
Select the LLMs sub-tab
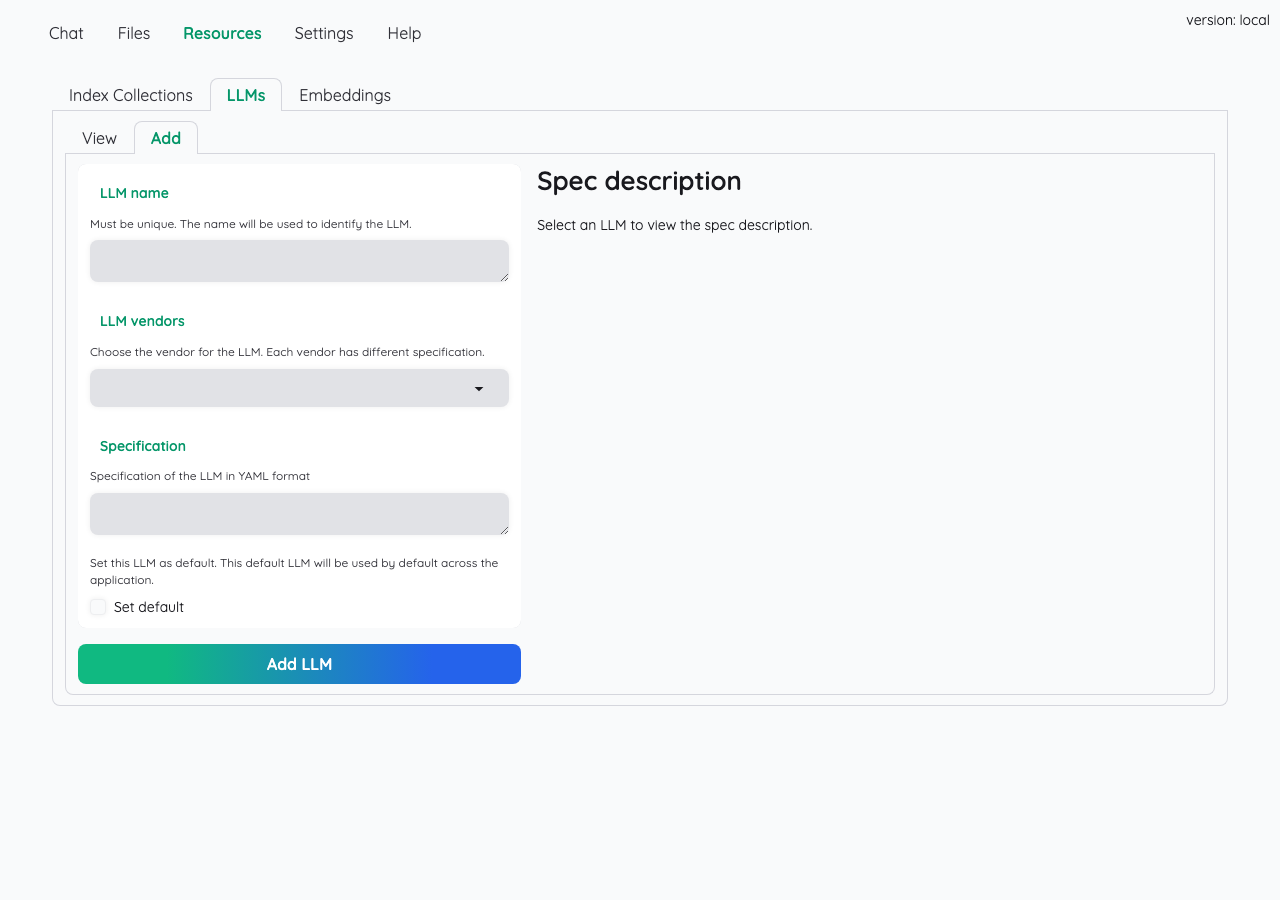[246, 95]
